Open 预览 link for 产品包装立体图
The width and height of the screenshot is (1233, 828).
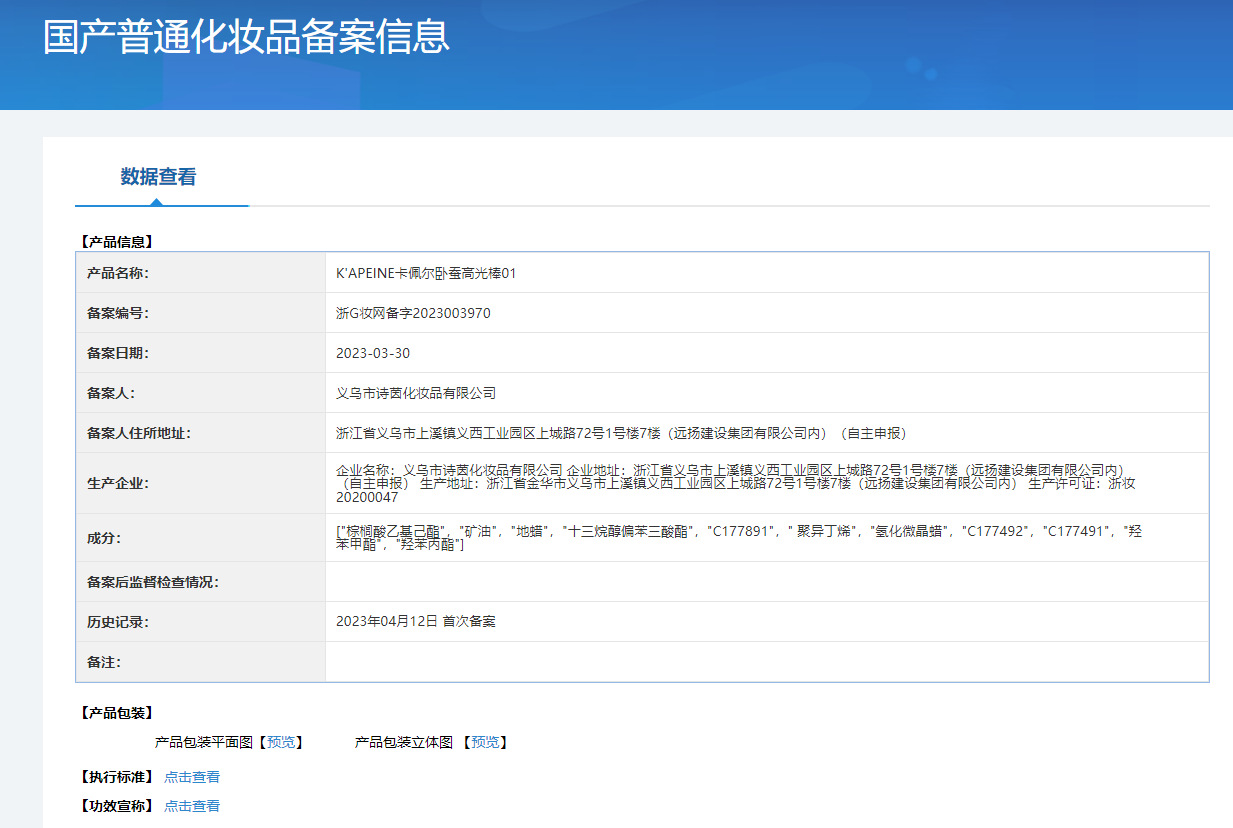[485, 742]
